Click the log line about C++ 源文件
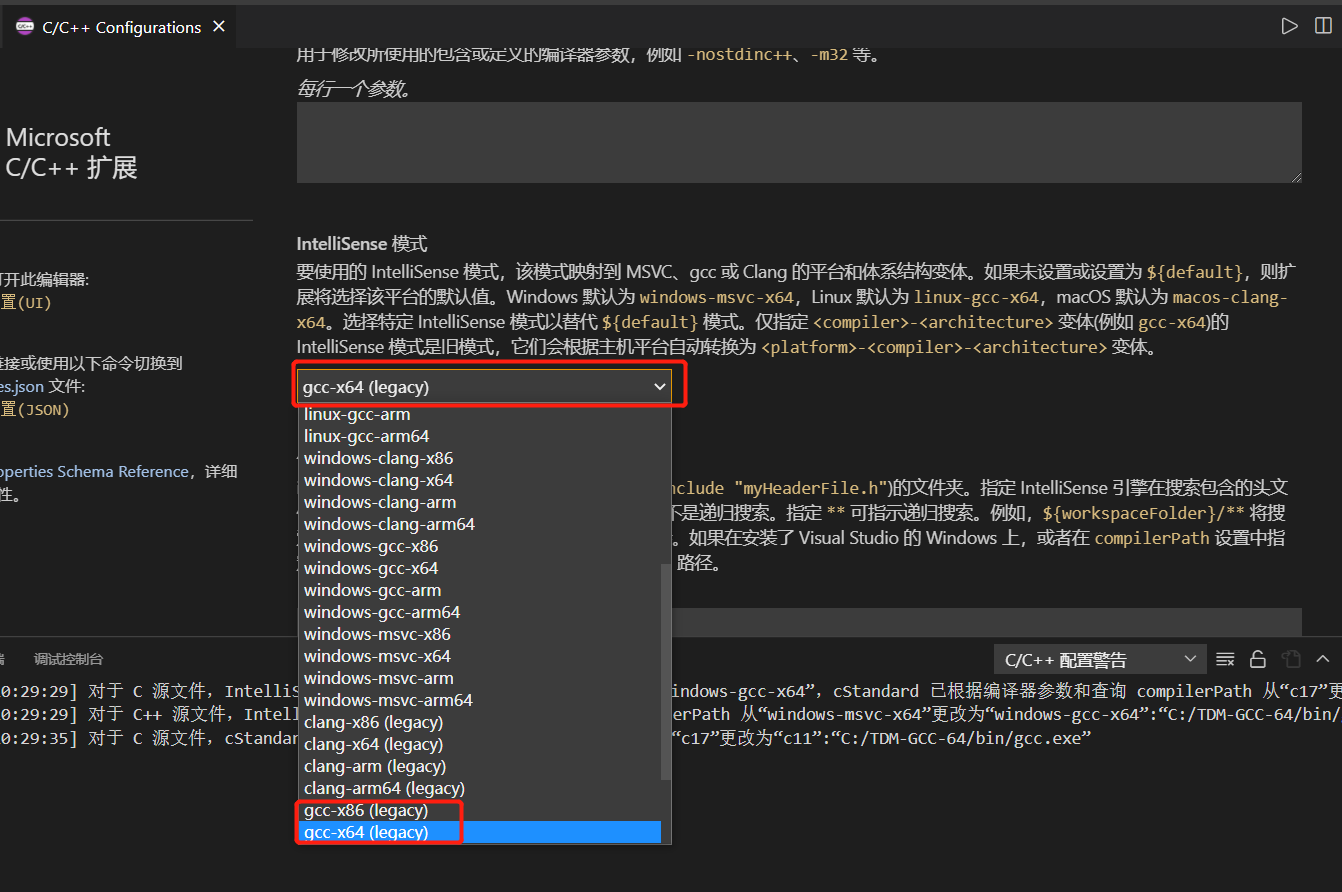The height and width of the screenshot is (892, 1342). pos(670,714)
